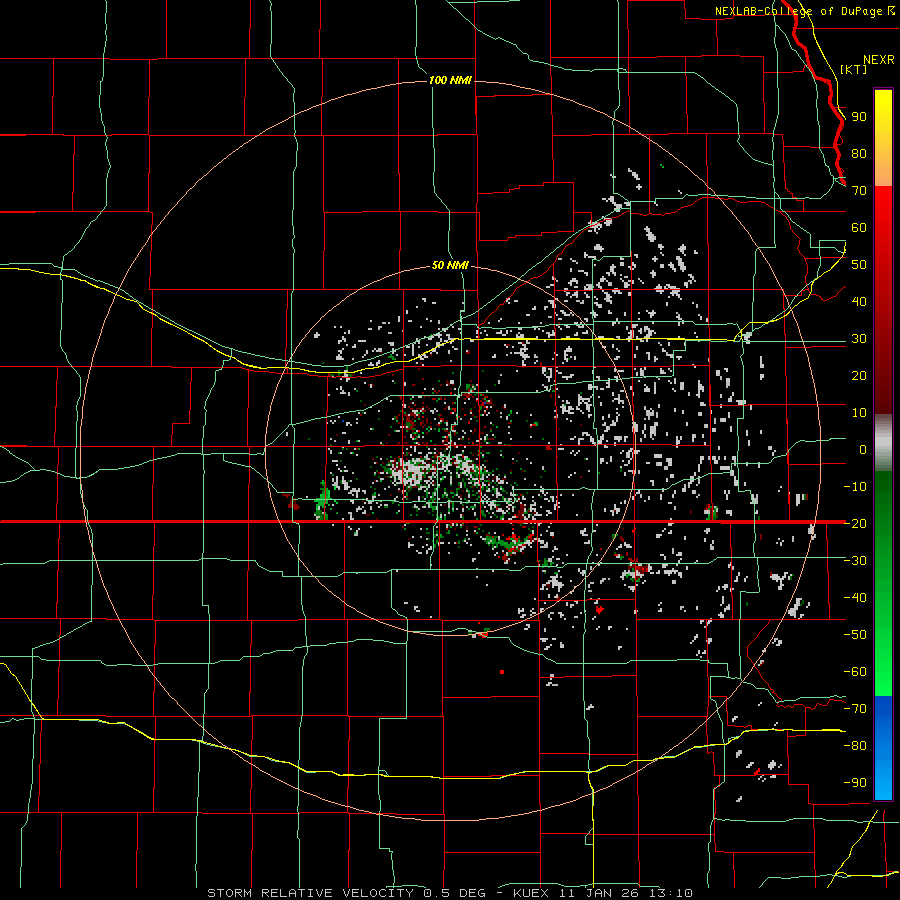Click the NEXLAB-College of DuPage label

point(801,11)
